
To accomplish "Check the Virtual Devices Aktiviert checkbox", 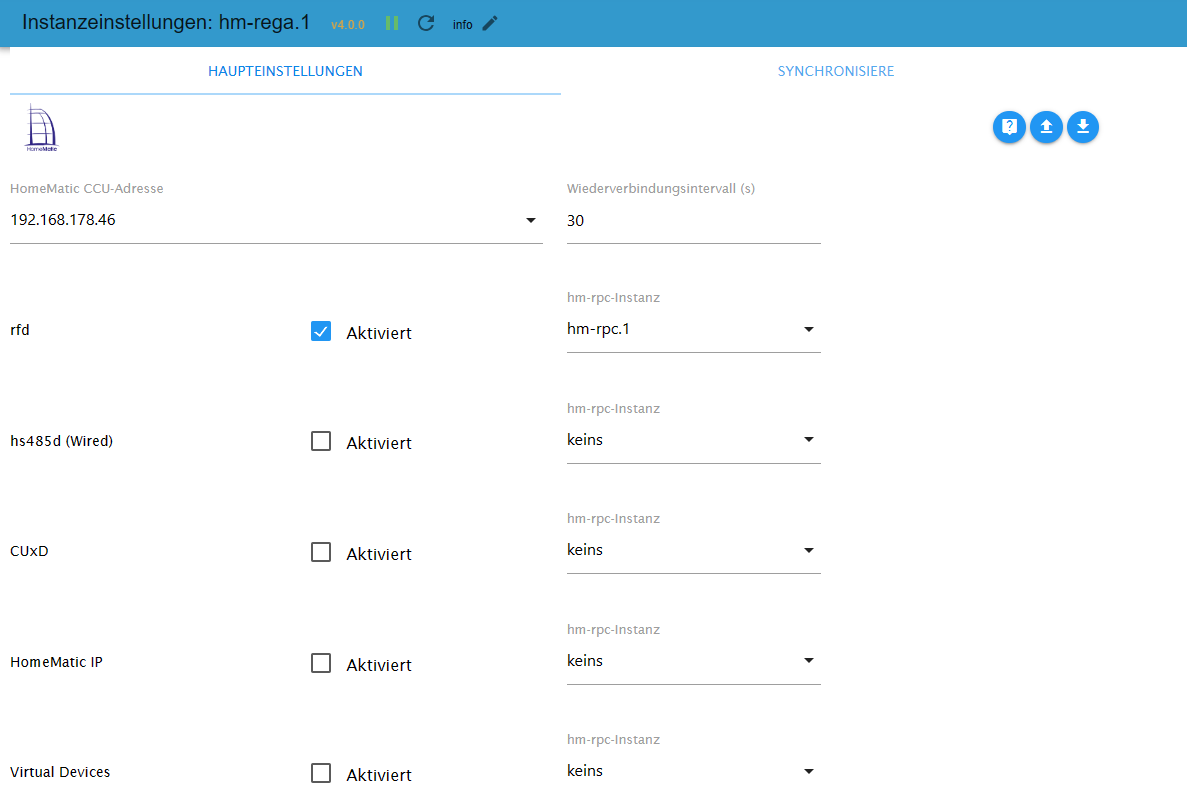I will click(x=321, y=774).
